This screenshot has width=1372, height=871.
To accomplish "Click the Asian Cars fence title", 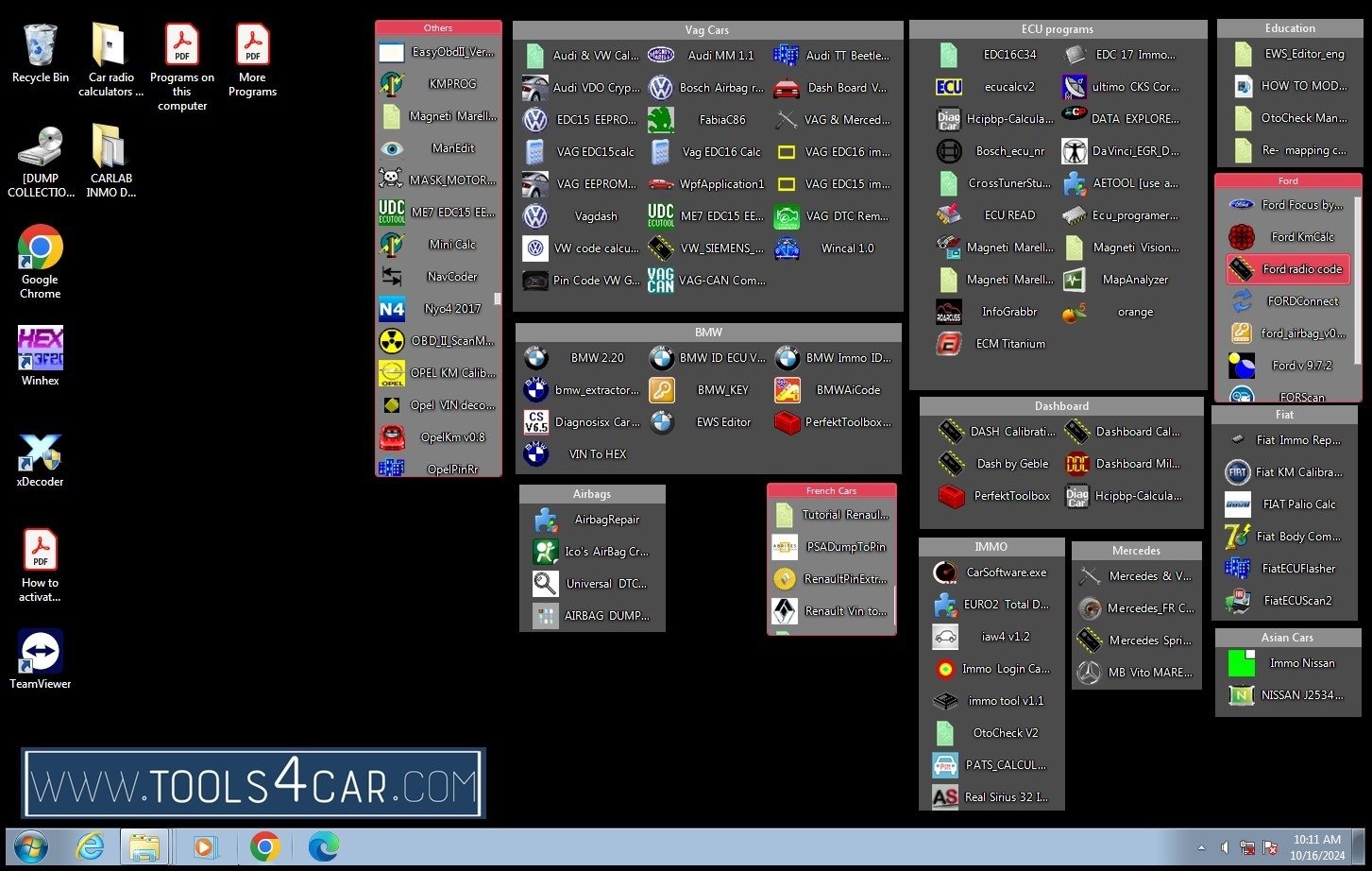I will tap(1287, 638).
